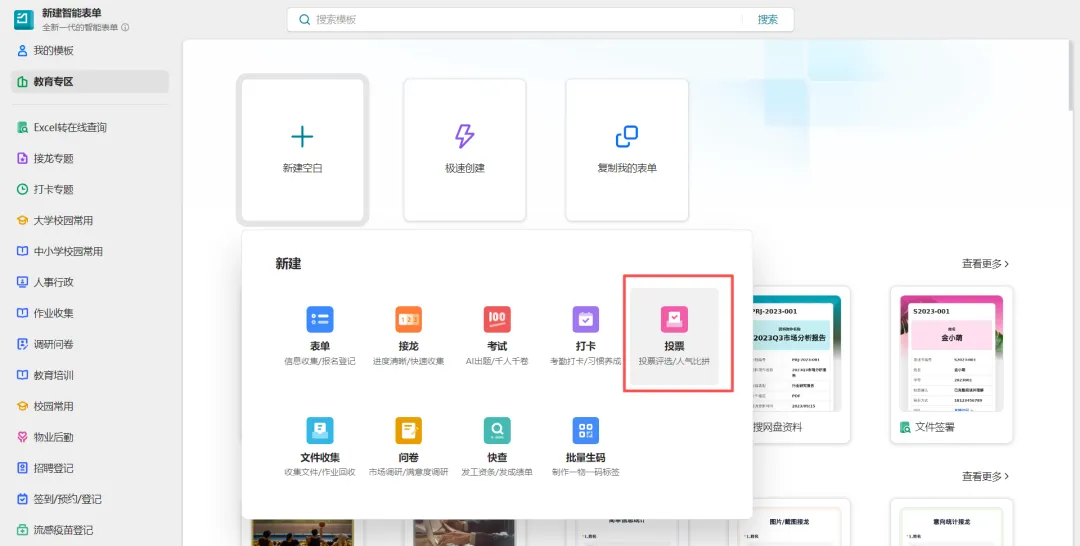
Task: Expand the first 查看更多 link
Action: click(x=985, y=264)
